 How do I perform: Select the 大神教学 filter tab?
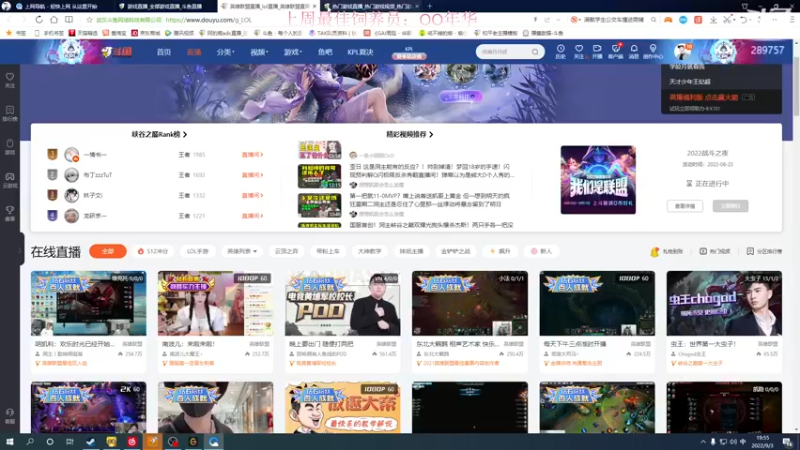pyautogui.click(x=369, y=251)
